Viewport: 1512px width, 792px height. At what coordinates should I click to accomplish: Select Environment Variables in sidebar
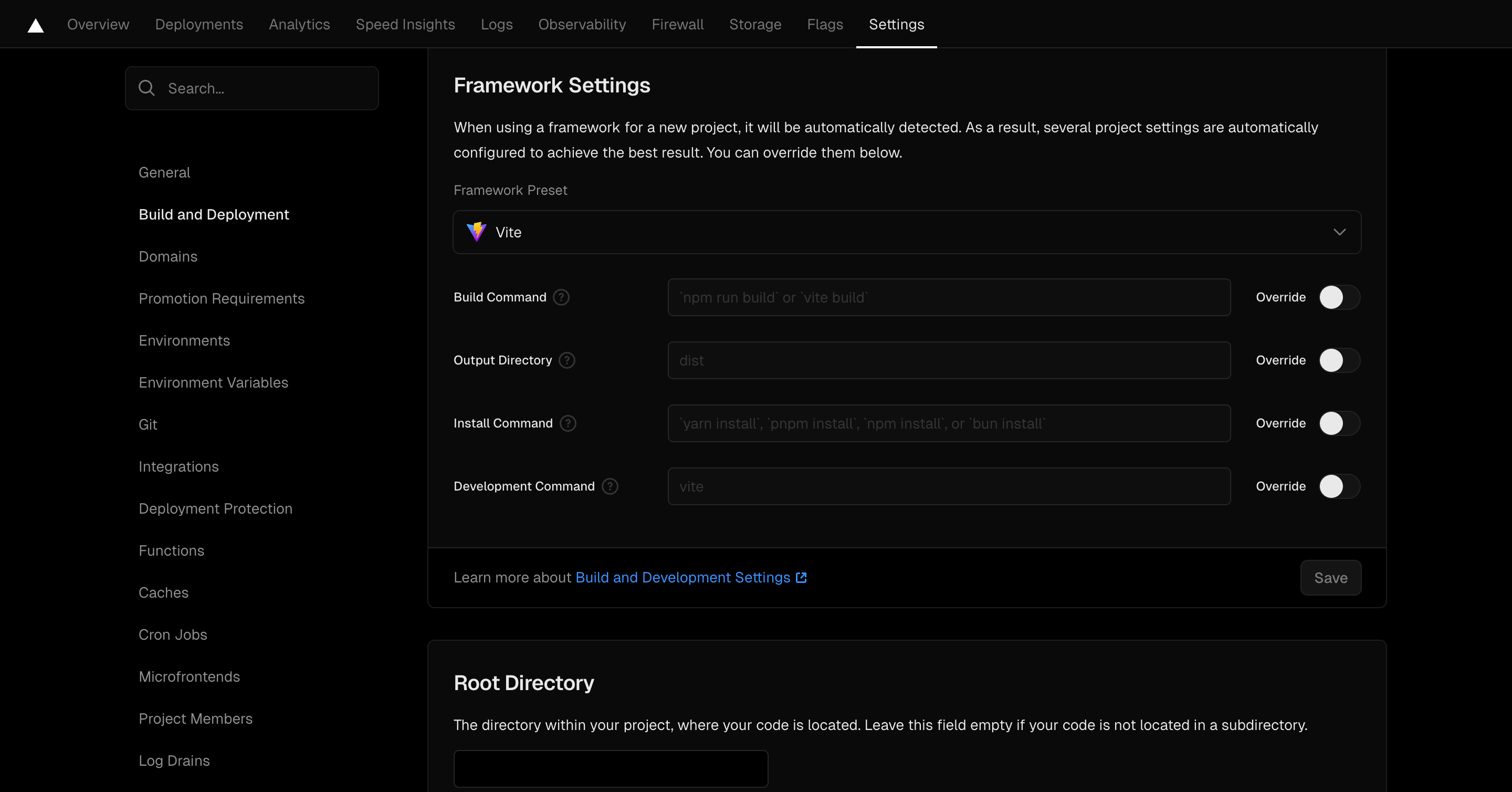pos(213,382)
